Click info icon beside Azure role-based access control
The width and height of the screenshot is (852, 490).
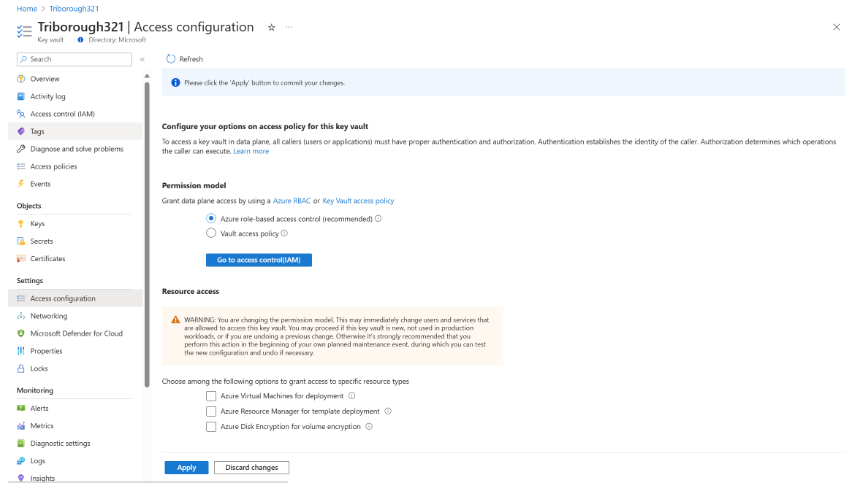378,219
